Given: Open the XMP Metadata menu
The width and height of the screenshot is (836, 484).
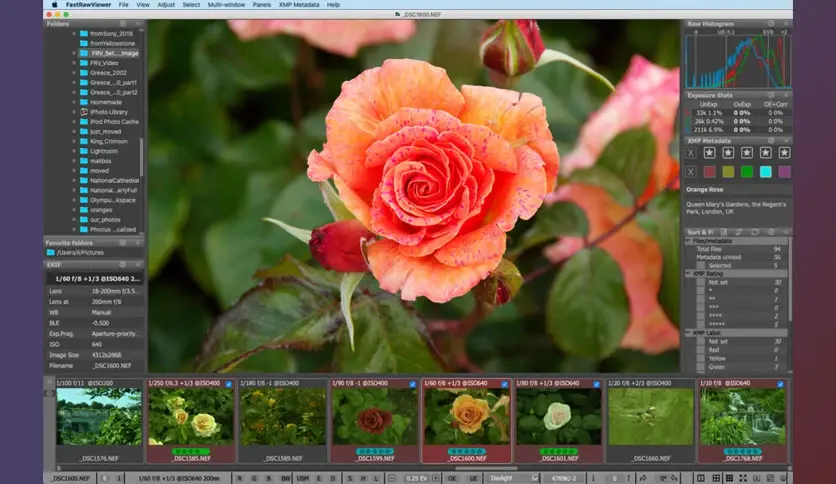Looking at the screenshot, I should pyautogui.click(x=299, y=5).
